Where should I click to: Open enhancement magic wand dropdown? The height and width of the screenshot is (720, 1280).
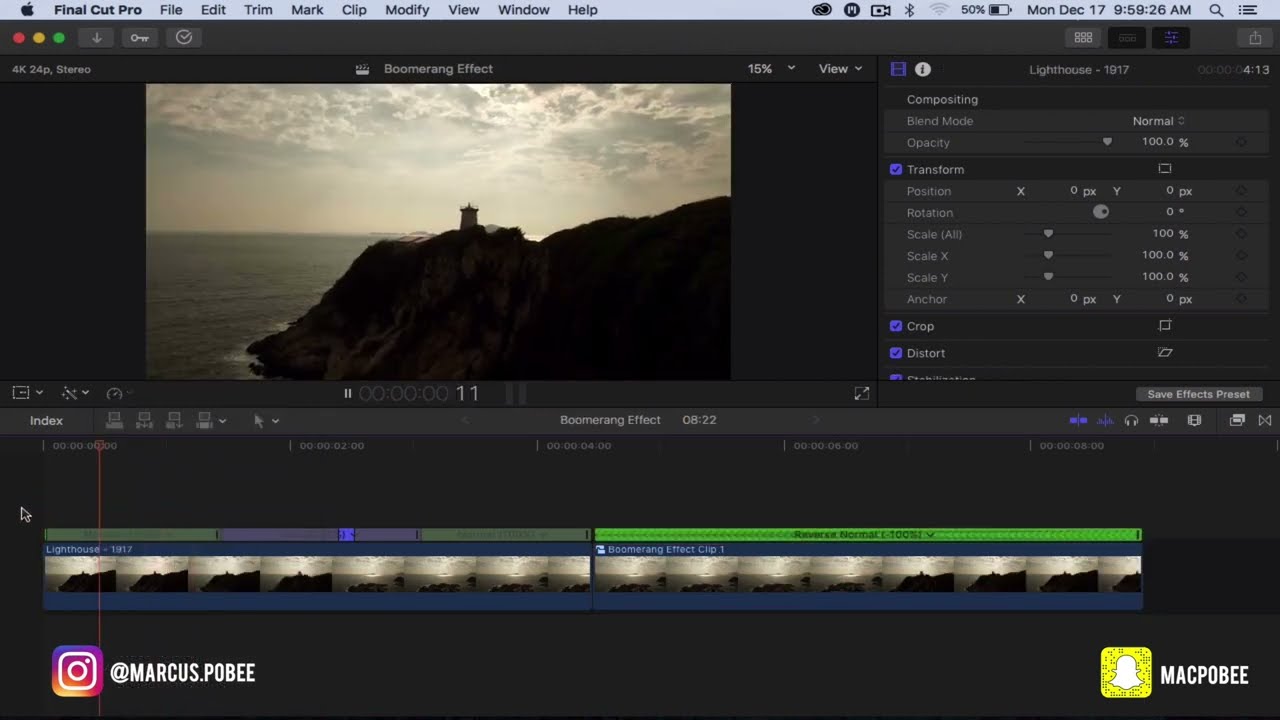75,394
